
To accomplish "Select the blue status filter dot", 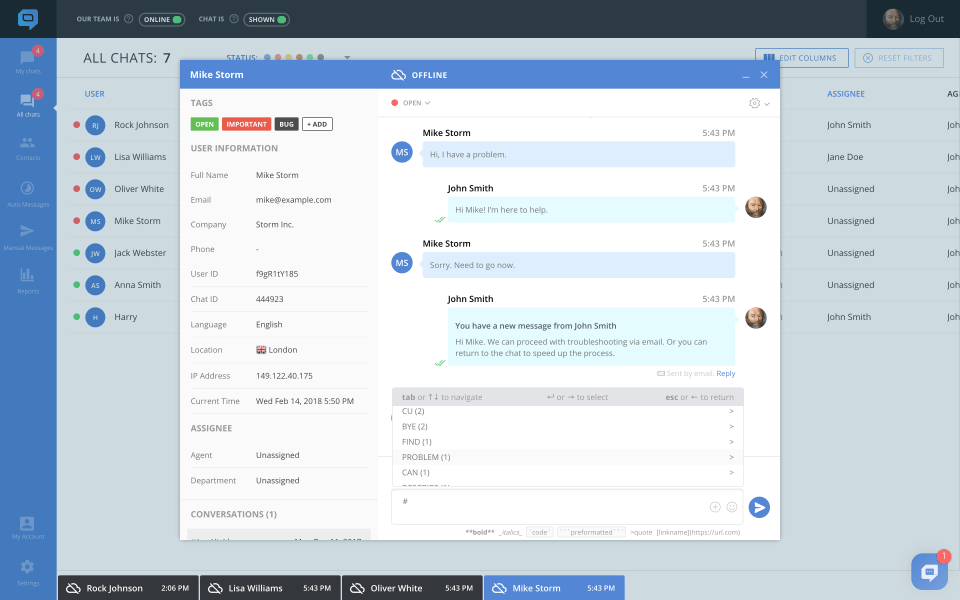I will click(267, 58).
